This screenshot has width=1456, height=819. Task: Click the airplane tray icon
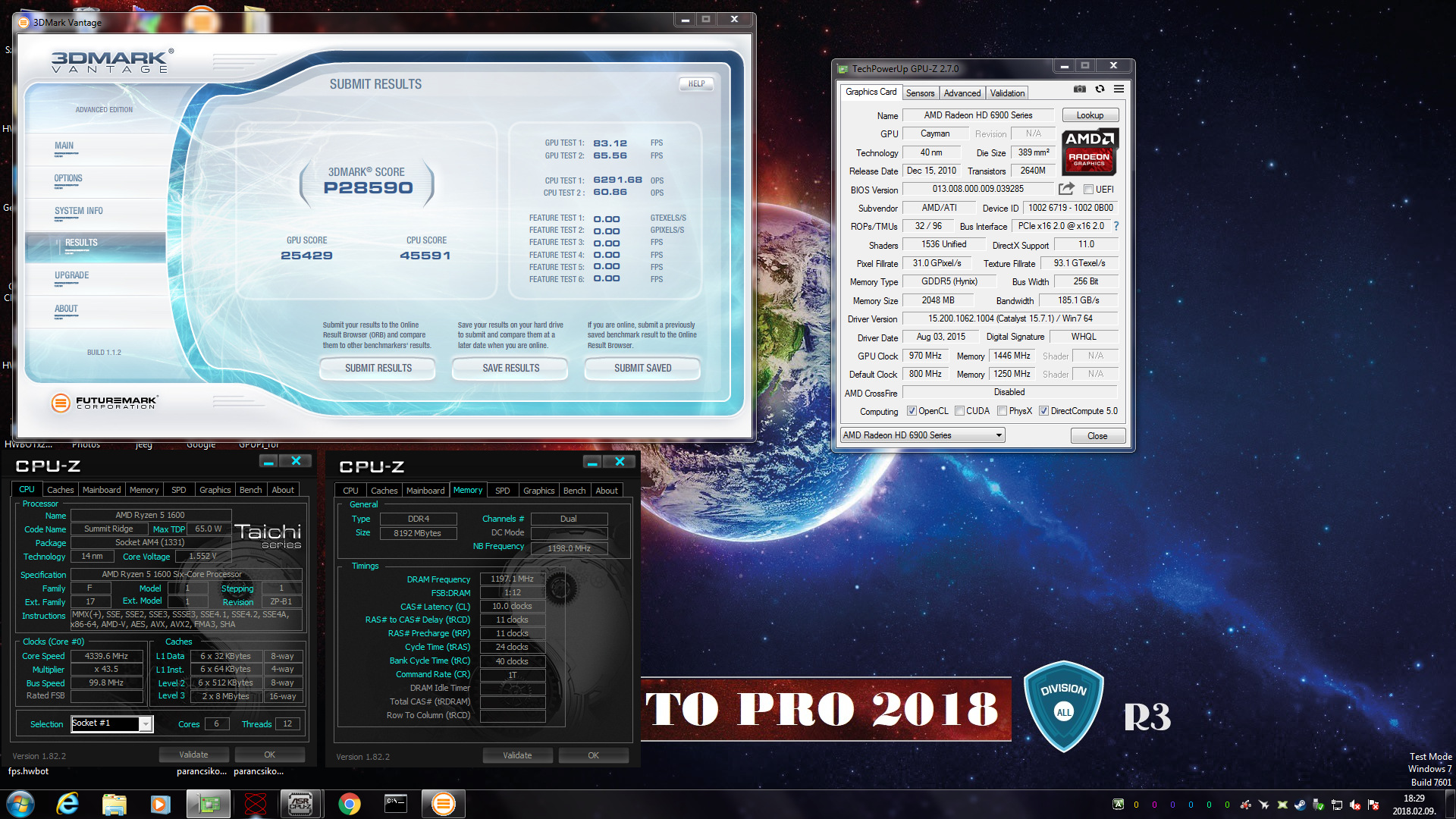[1264, 805]
